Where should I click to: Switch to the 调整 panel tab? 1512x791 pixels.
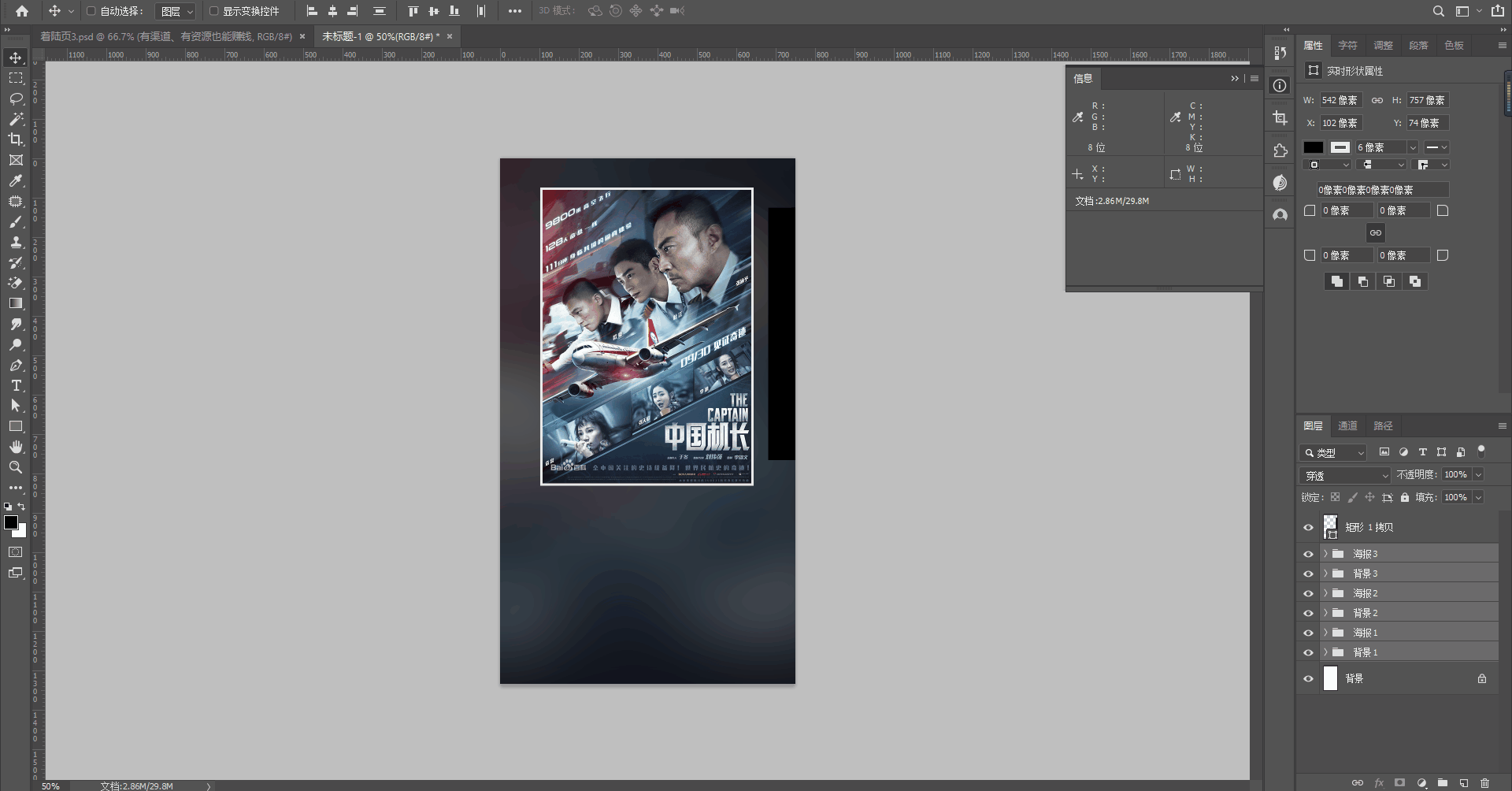click(x=1383, y=46)
